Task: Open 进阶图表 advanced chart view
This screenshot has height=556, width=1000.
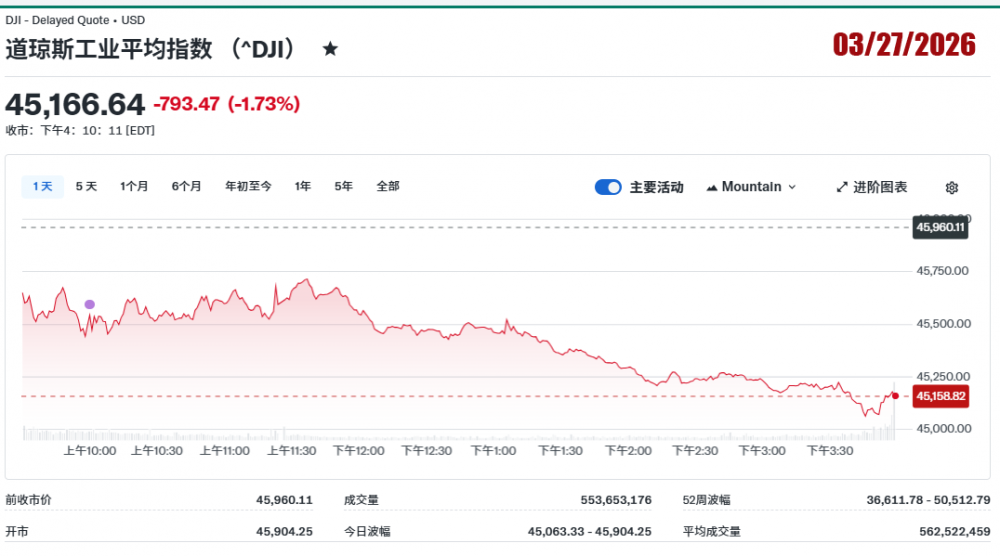Action: tap(872, 187)
